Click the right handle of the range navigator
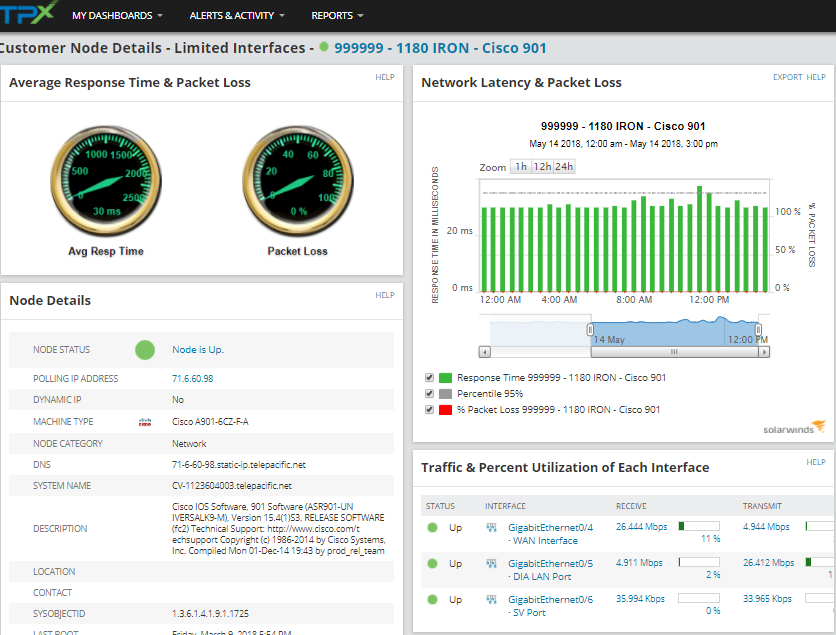This screenshot has width=836, height=635. click(758, 330)
